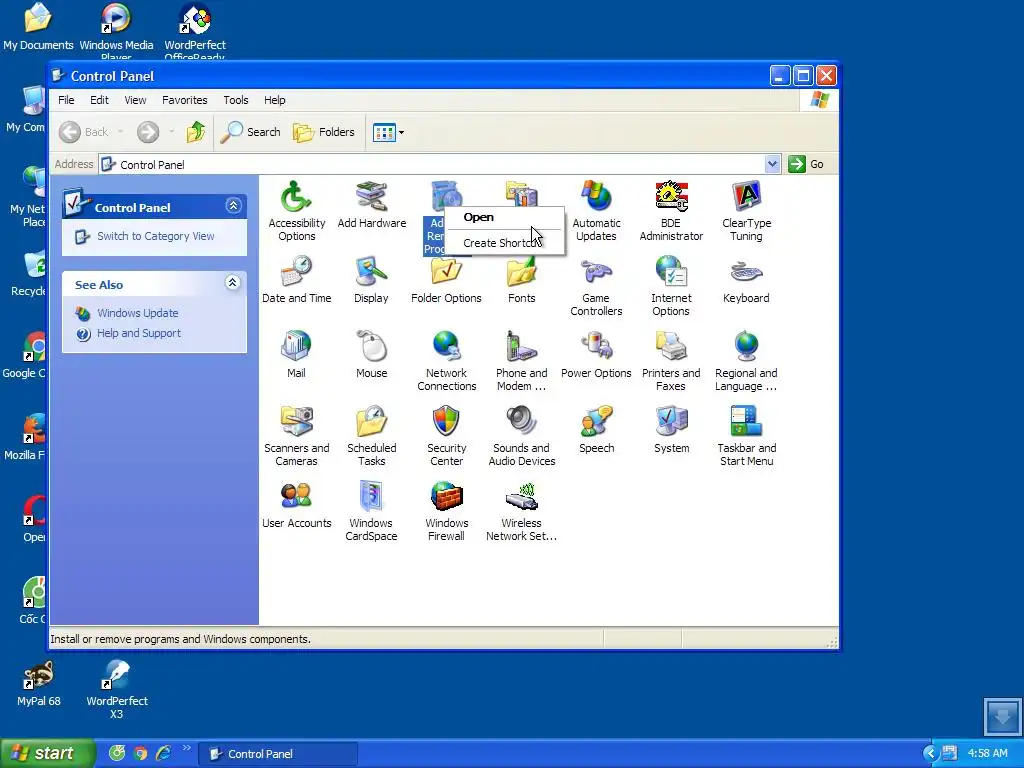1024x768 pixels.
Task: Select Sounds and Audio Devices icon
Action: [x=522, y=436]
